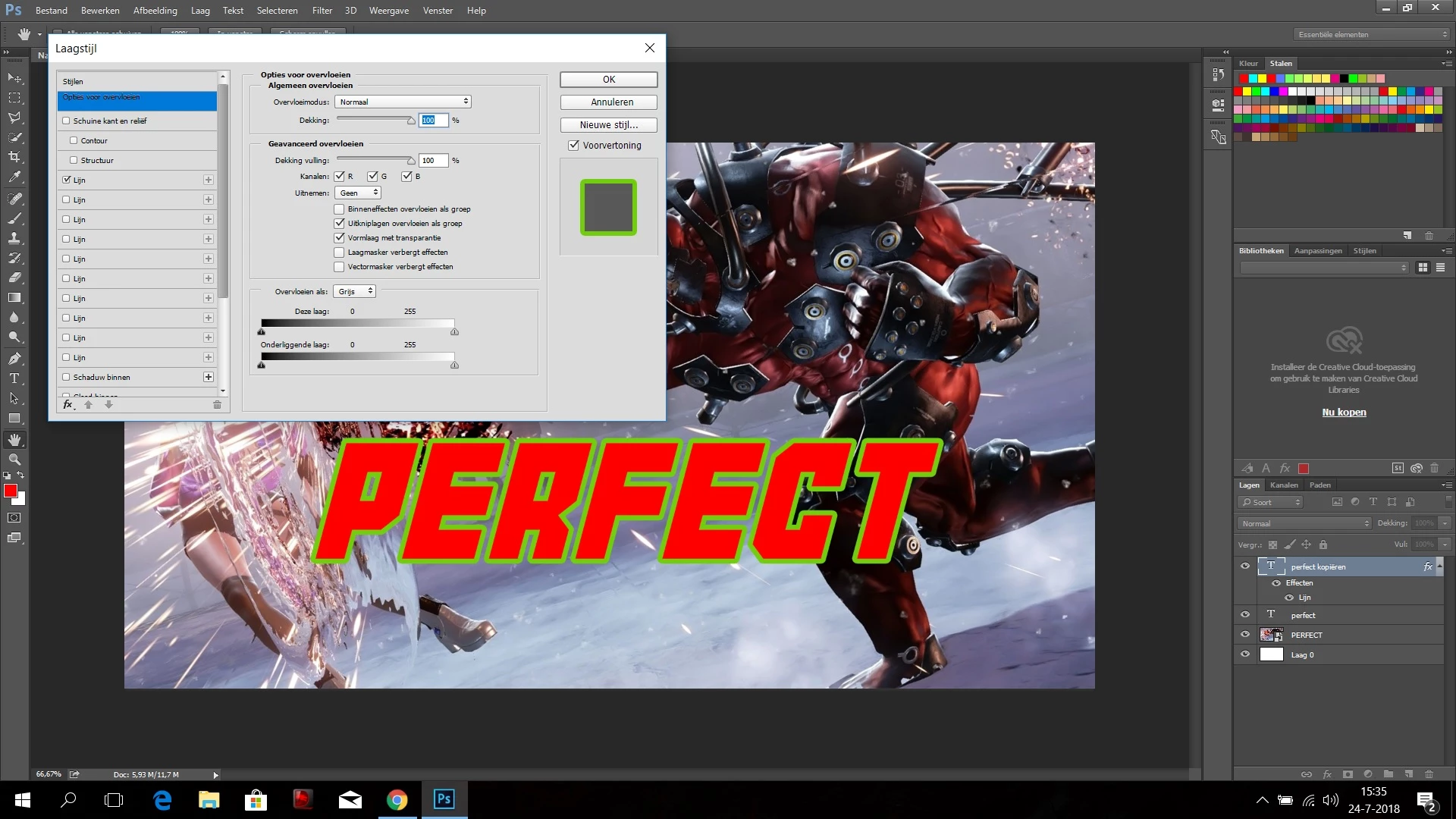Delete effect with trash icon in dialog
Image resolution: width=1456 pixels, height=819 pixels.
(217, 405)
